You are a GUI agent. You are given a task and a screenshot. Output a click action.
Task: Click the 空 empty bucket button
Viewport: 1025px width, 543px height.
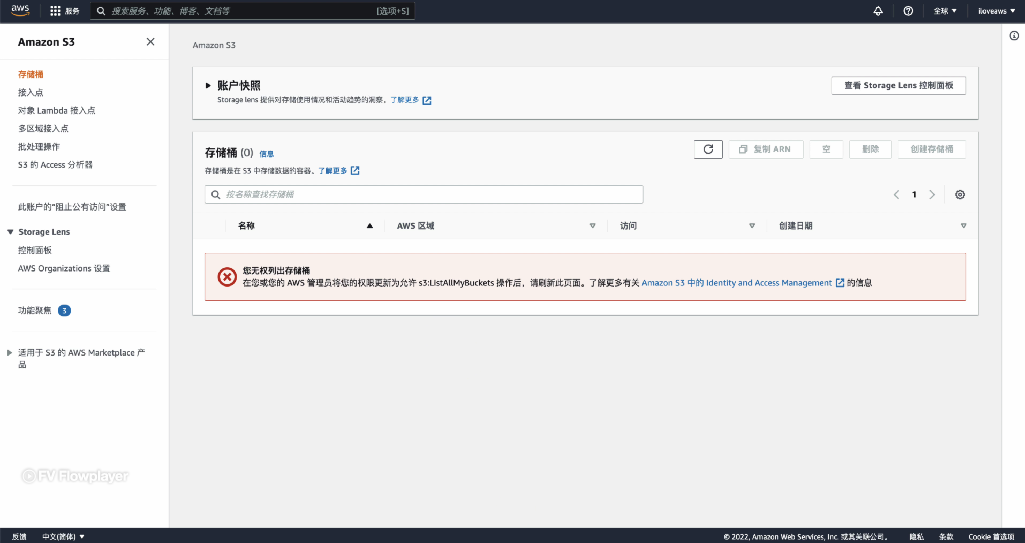pos(826,149)
